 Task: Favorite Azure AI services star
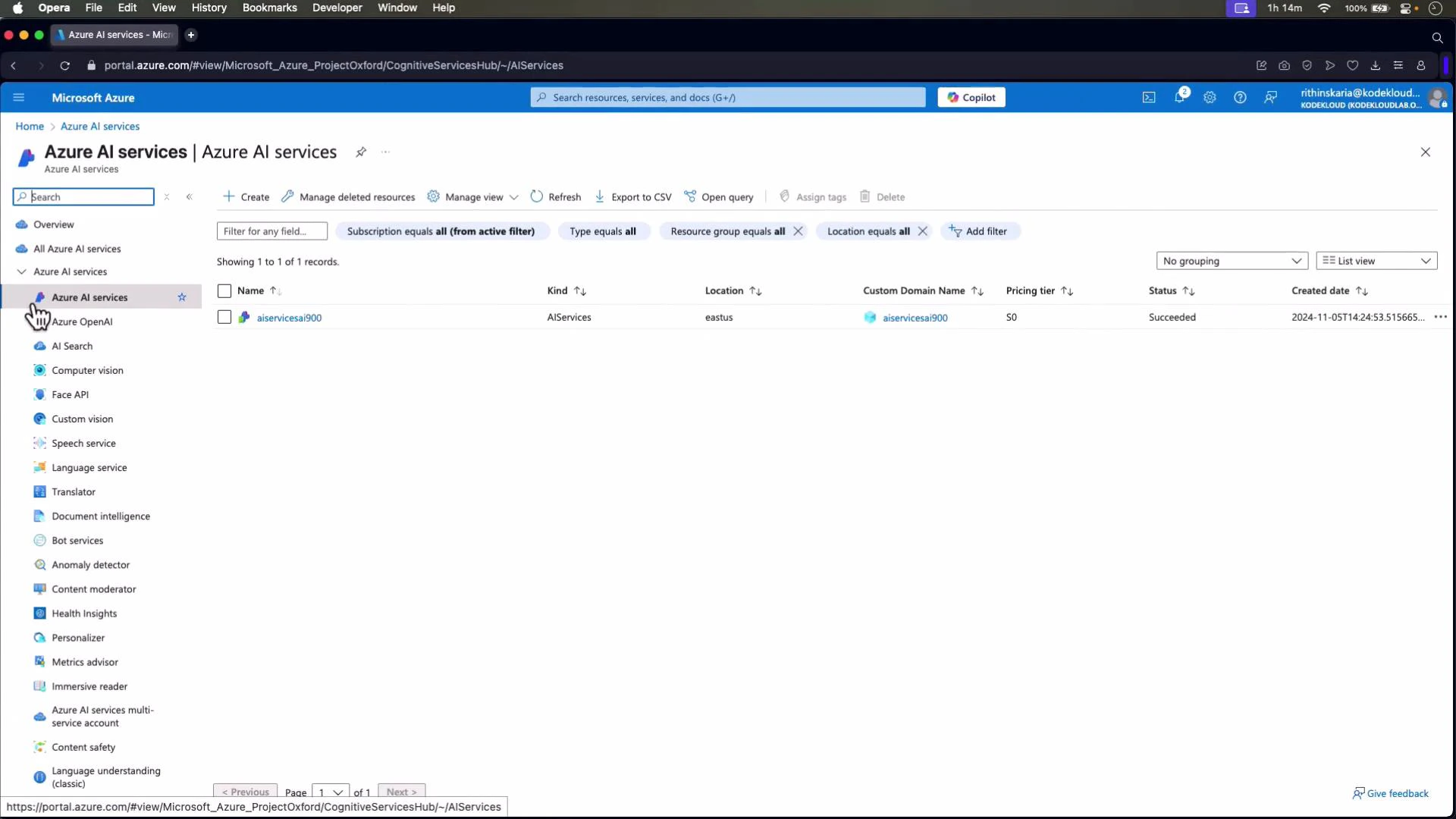coord(182,297)
